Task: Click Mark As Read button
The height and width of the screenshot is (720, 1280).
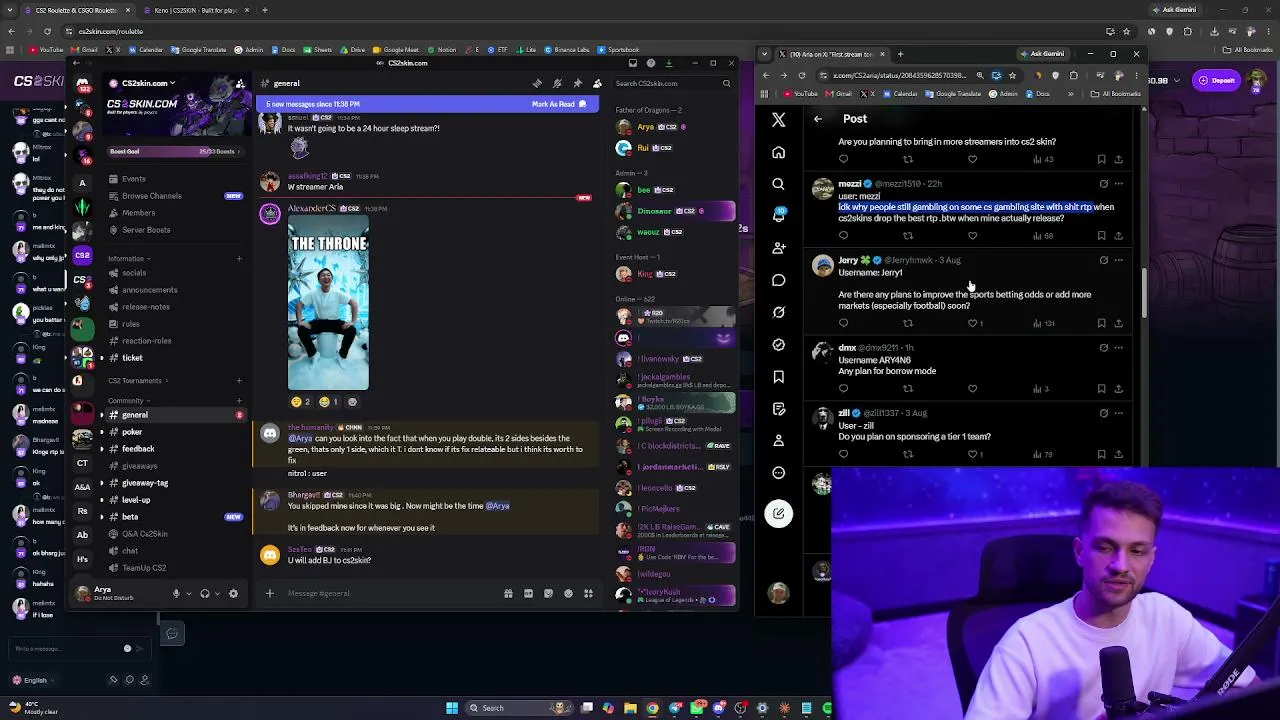Action: pyautogui.click(x=558, y=104)
